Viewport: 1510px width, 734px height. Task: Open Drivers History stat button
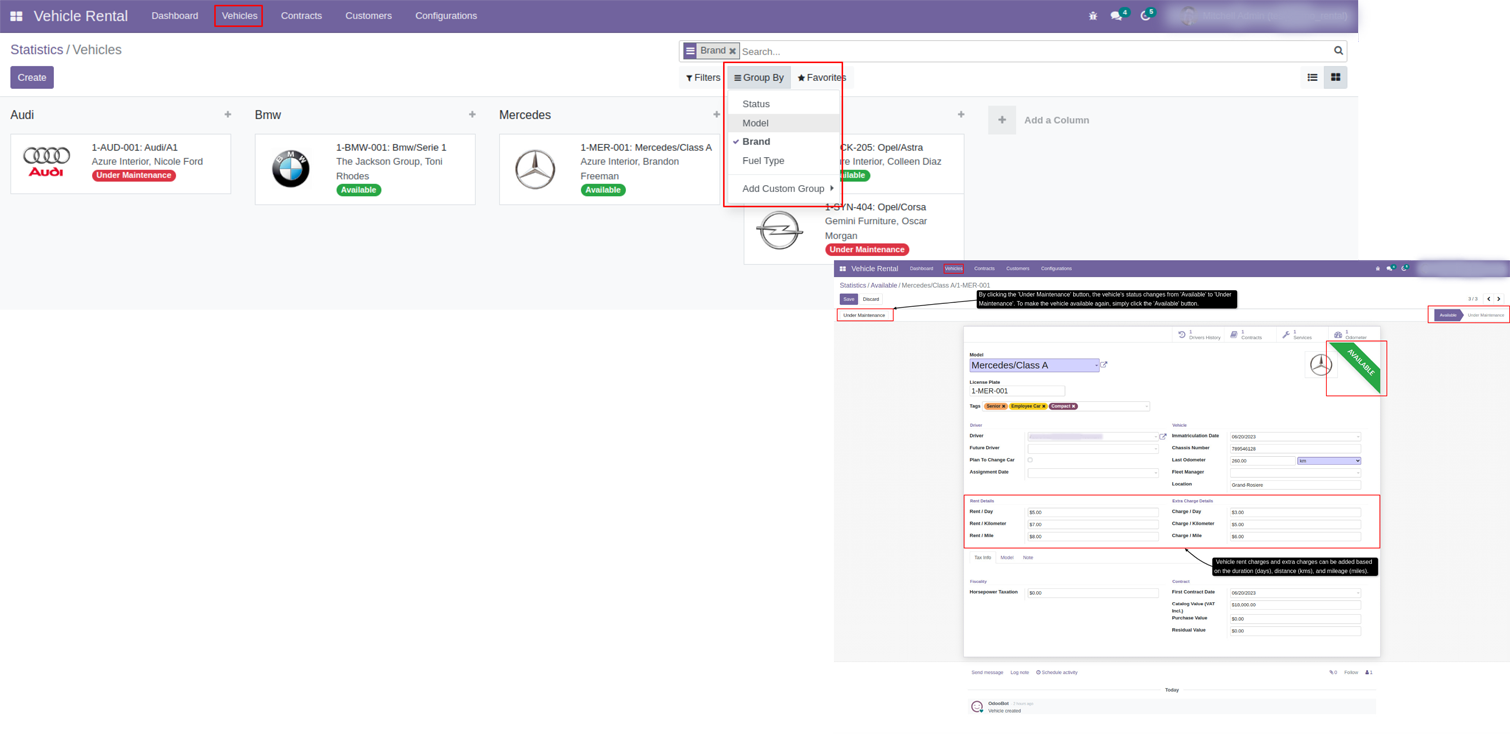pos(1199,335)
